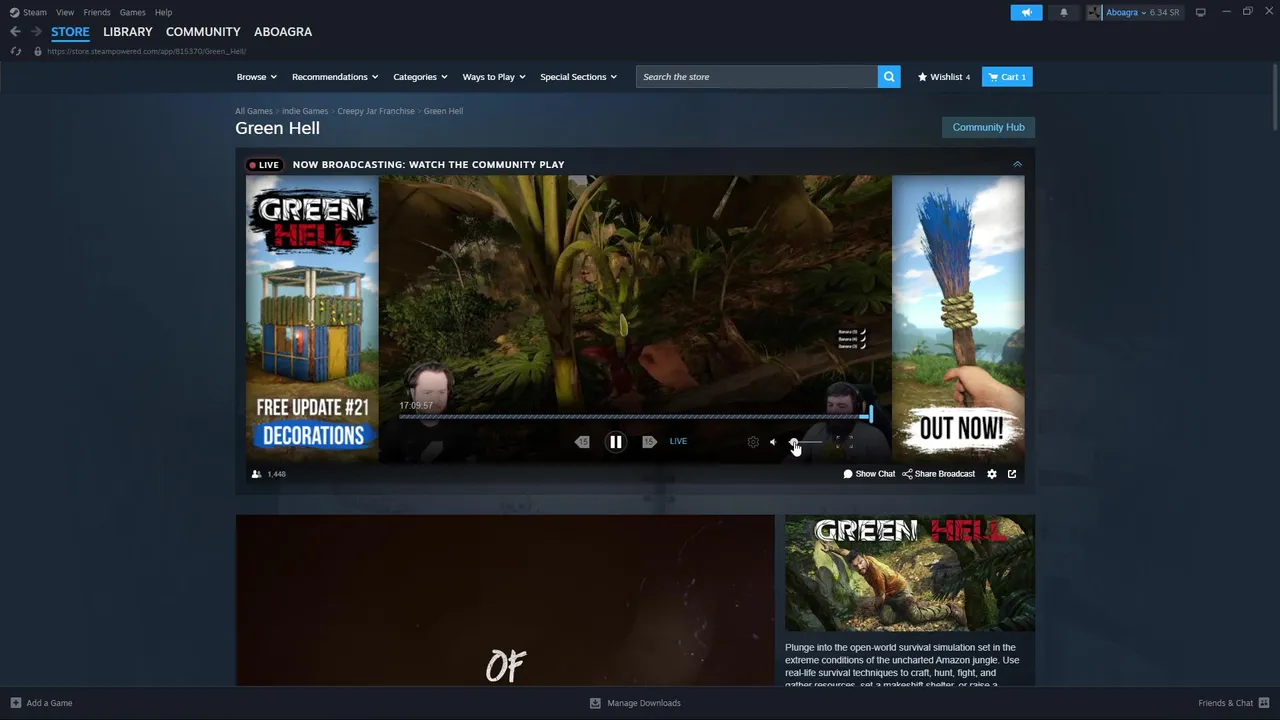This screenshot has width=1280, height=720.
Task: Open Friends & Chat
Action: tap(1234, 703)
